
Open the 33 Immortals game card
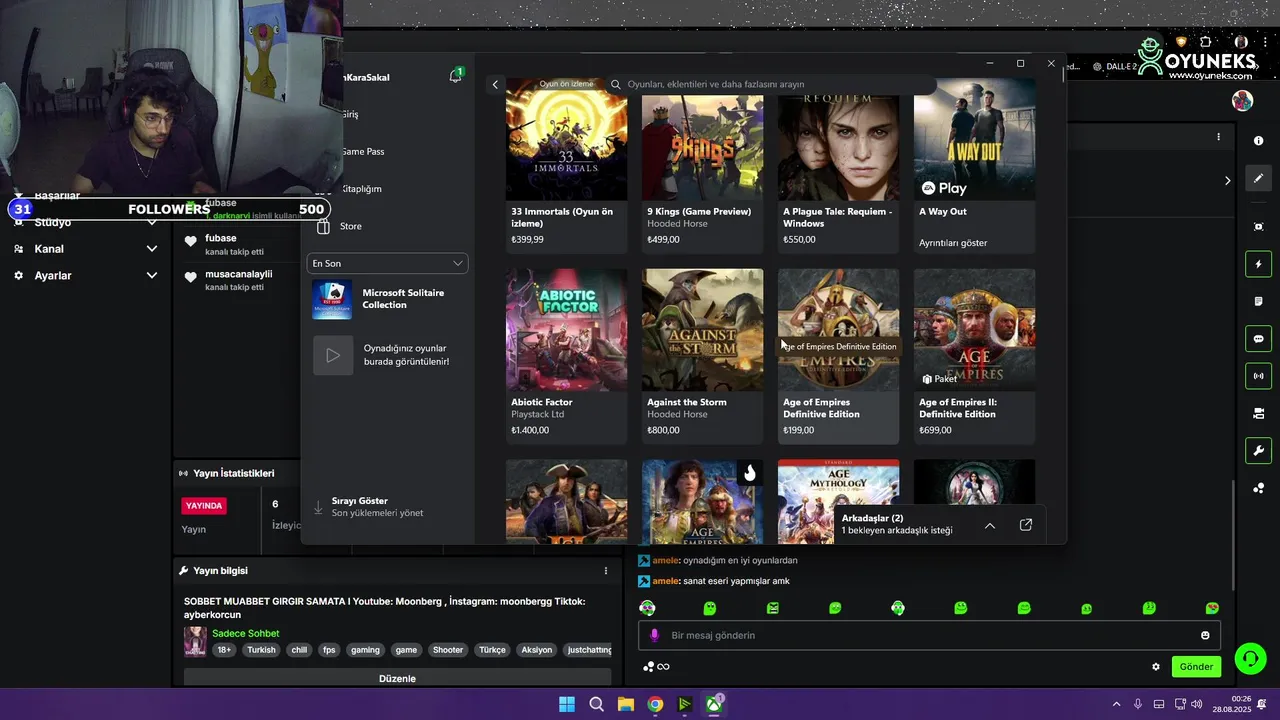(x=566, y=166)
